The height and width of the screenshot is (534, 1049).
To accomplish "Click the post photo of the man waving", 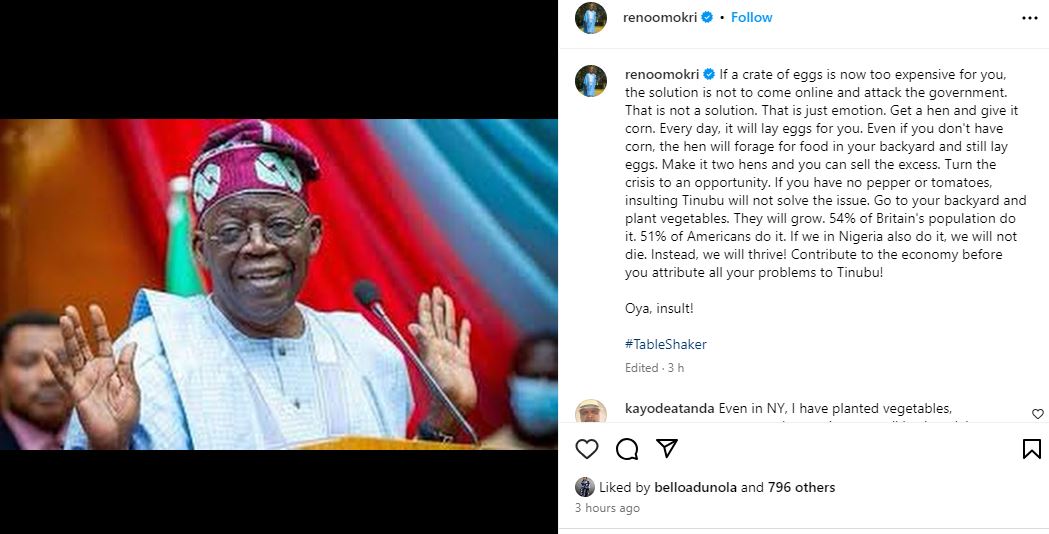I will 279,285.
